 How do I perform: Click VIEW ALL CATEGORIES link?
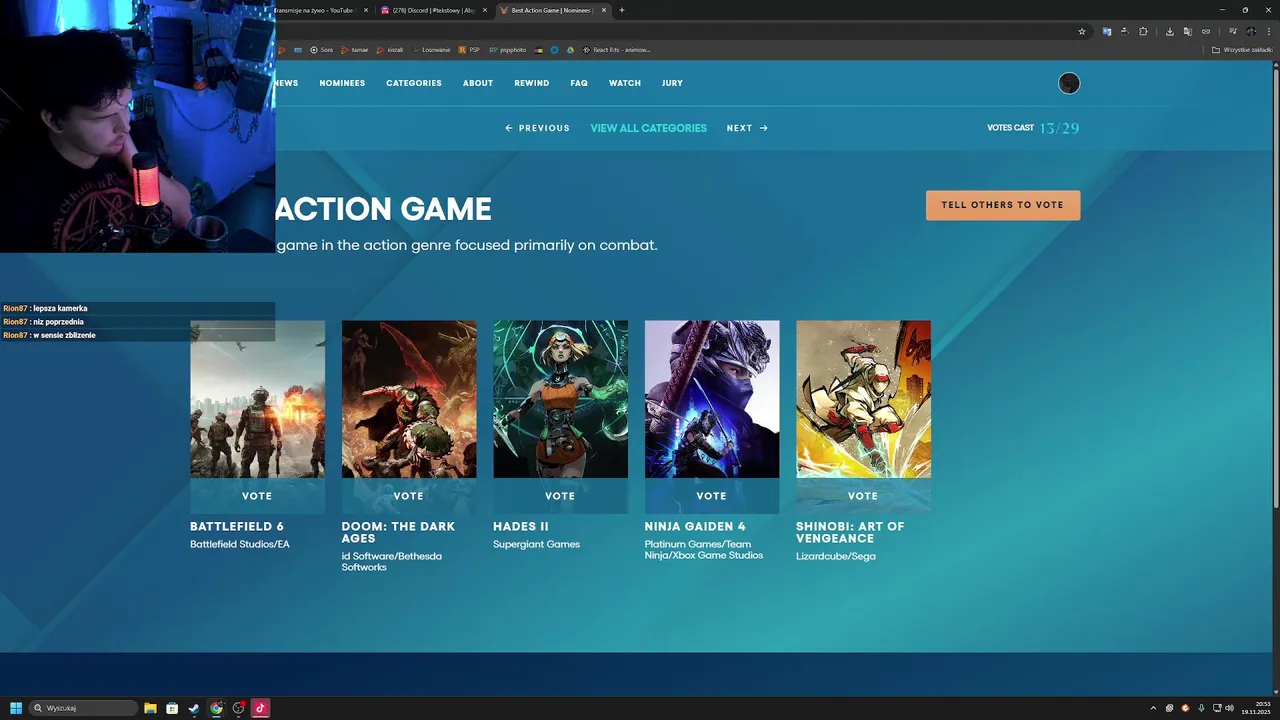[648, 128]
